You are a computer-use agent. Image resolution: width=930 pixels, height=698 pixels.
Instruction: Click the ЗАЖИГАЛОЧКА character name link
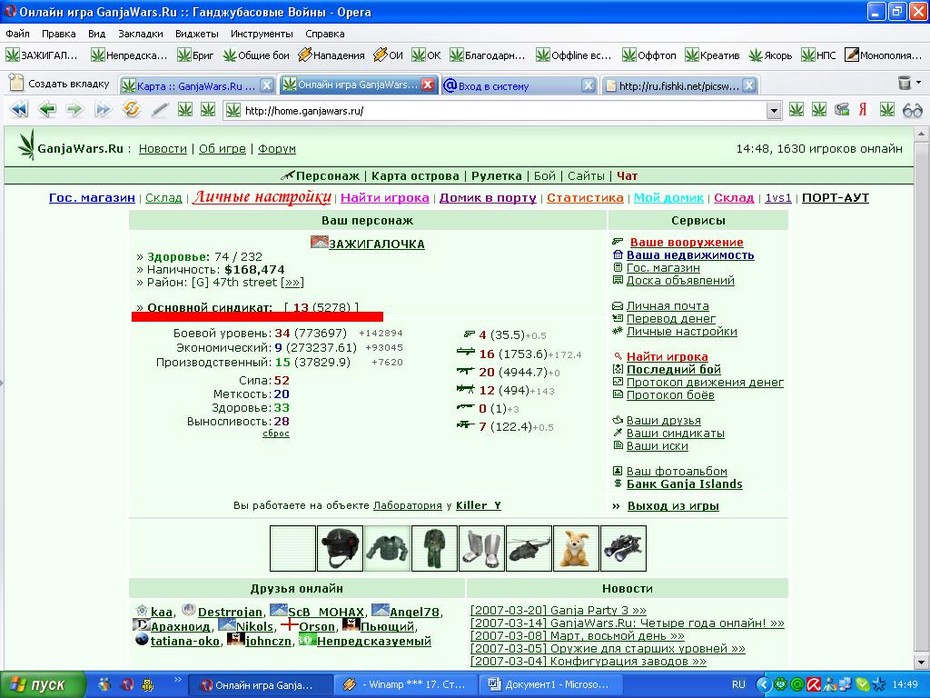click(377, 244)
